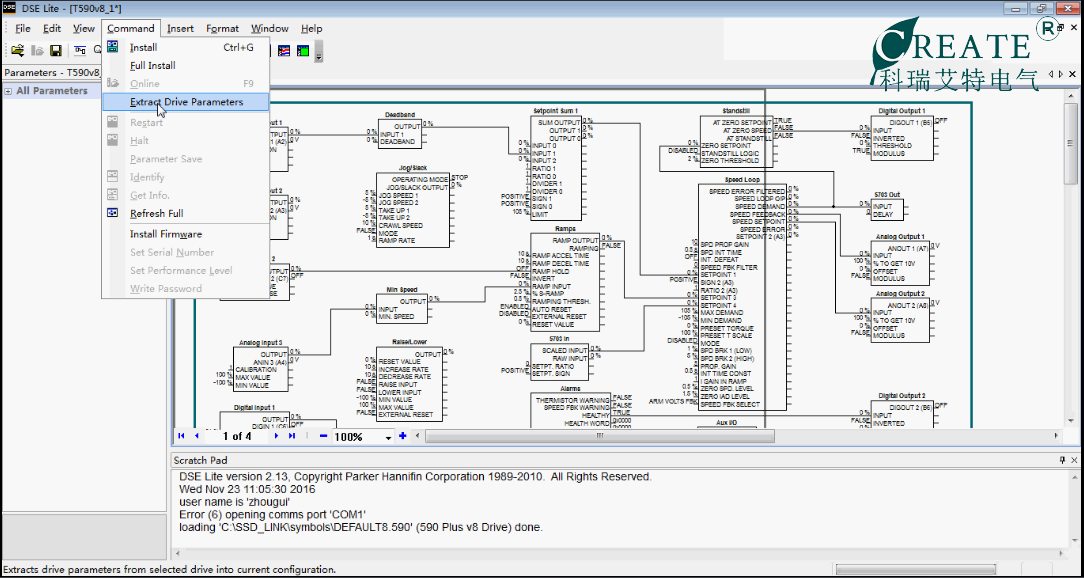Go to first page of diagram
The height and width of the screenshot is (578, 1084).
coord(181,436)
